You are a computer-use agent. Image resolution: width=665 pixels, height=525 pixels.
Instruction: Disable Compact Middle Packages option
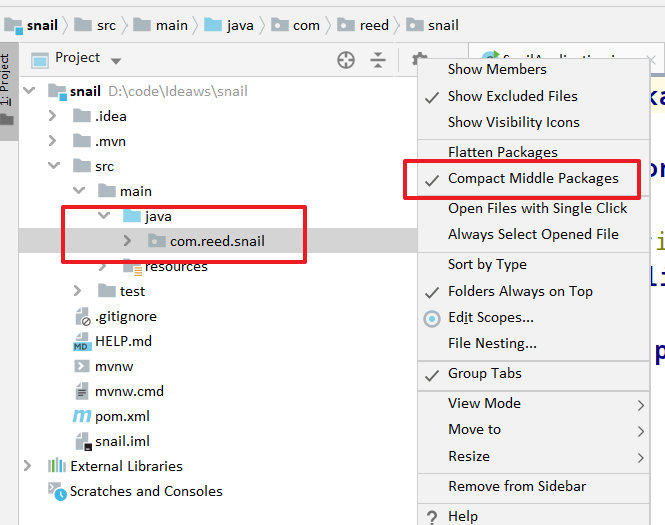[533, 178]
